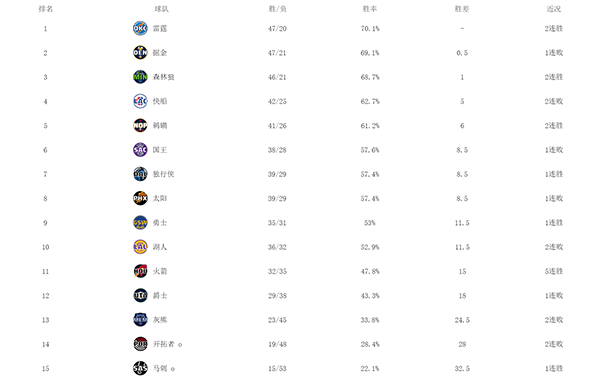600x377 pixels.
Task: Sort by the 胜率 column header
Action: (x=370, y=9)
